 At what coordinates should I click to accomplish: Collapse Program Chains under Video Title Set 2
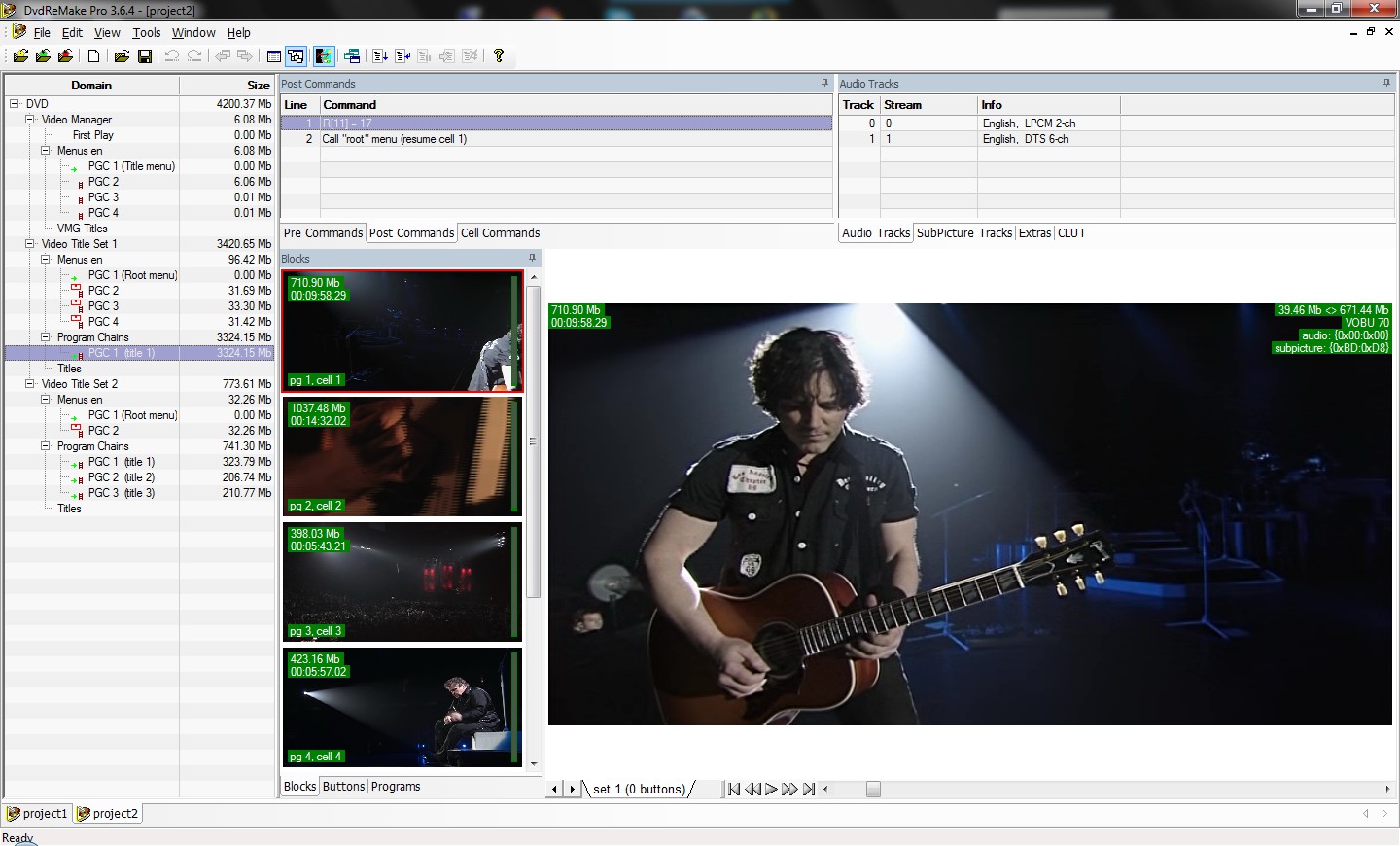point(45,446)
